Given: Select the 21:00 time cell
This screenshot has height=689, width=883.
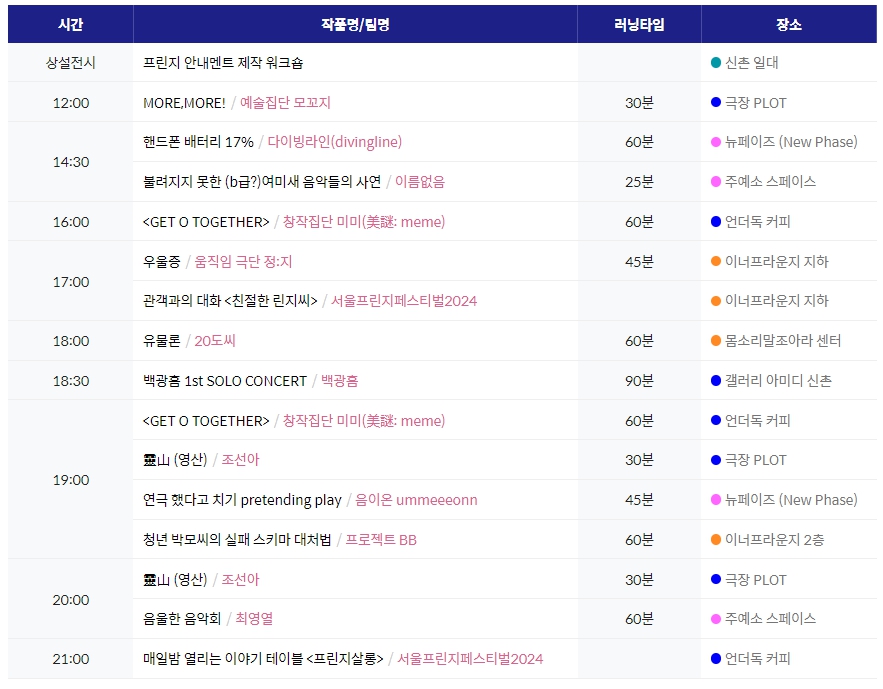Looking at the screenshot, I should click(70, 659).
